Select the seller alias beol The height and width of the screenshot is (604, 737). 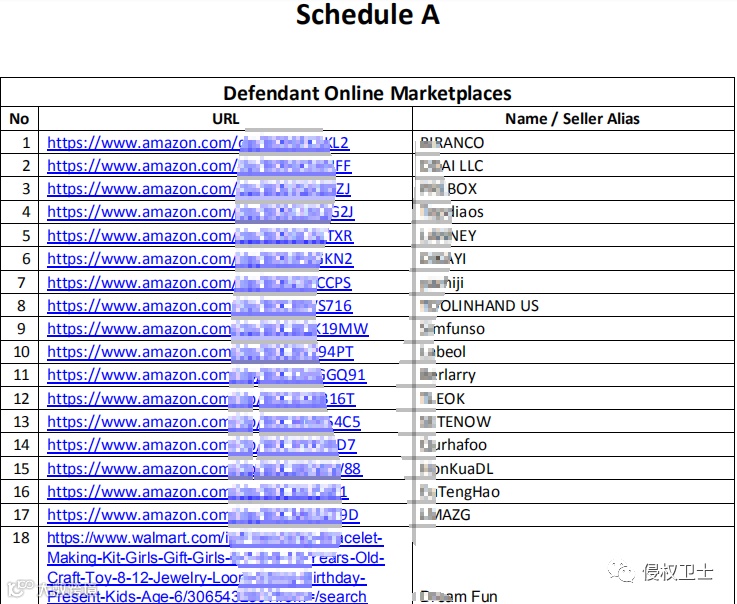[442, 352]
